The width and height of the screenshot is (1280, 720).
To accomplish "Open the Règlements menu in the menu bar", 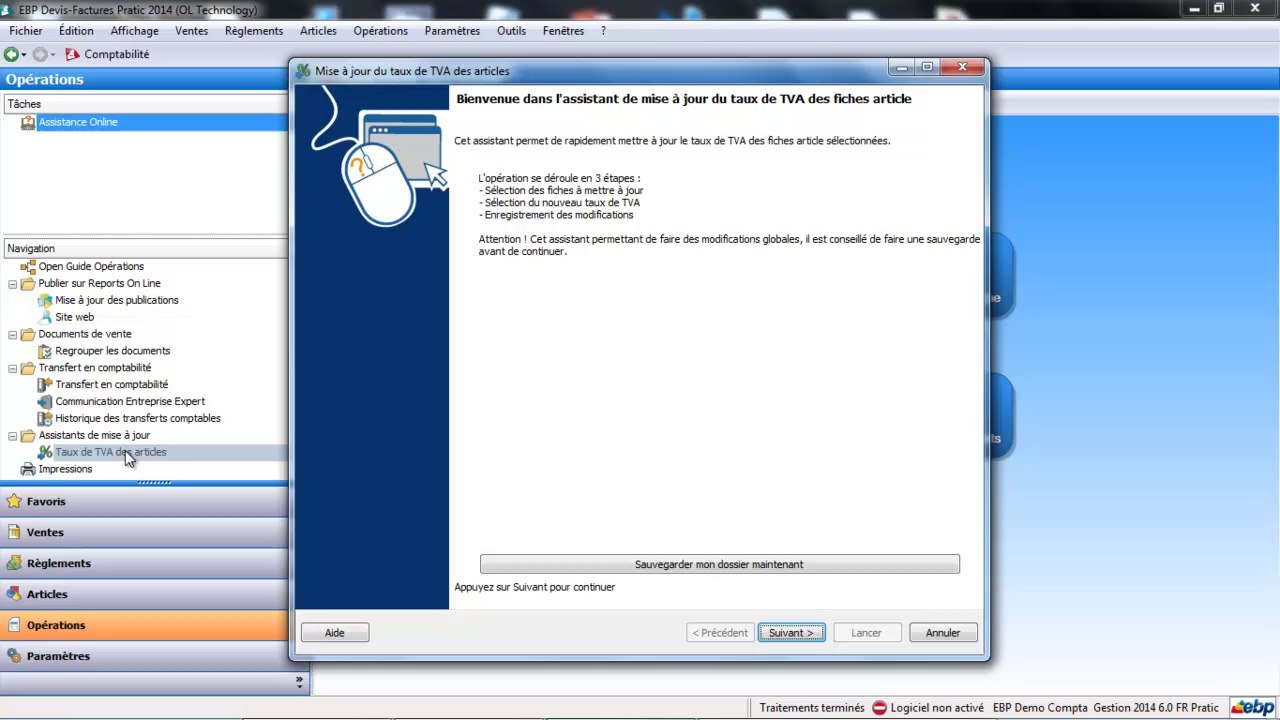I will [254, 31].
